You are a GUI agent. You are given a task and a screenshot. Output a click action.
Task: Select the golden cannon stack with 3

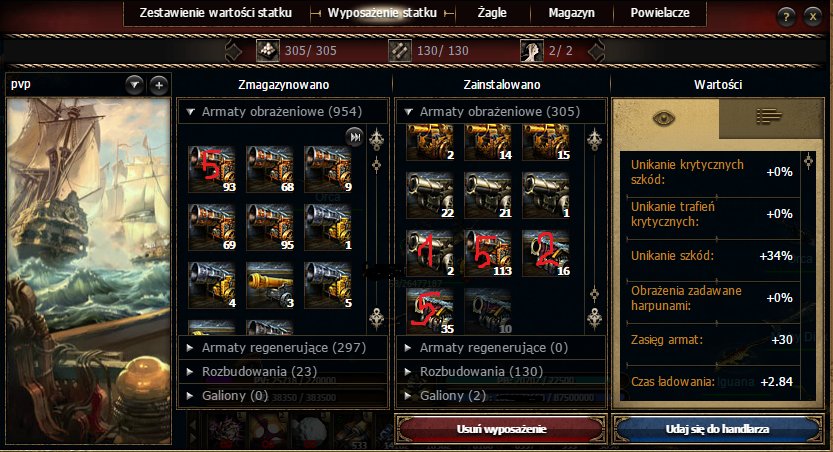(x=270, y=285)
